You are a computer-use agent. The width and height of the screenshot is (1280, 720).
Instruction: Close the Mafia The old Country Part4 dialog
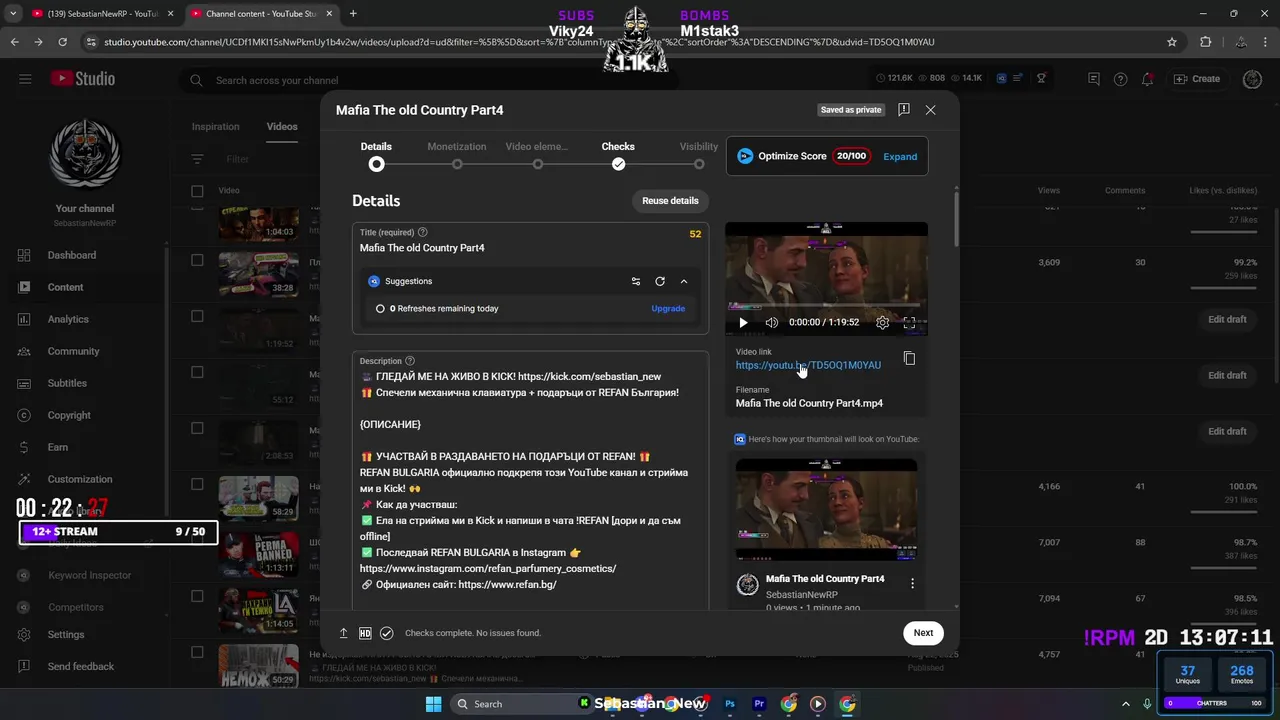[930, 110]
